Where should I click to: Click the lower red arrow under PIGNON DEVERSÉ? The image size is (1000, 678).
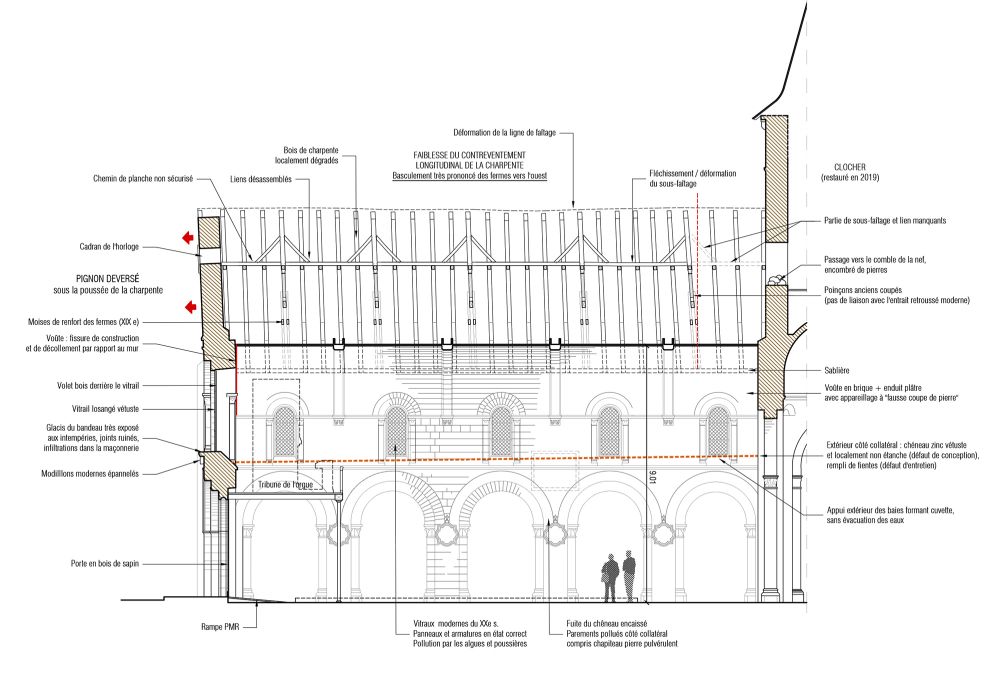pyautogui.click(x=187, y=305)
